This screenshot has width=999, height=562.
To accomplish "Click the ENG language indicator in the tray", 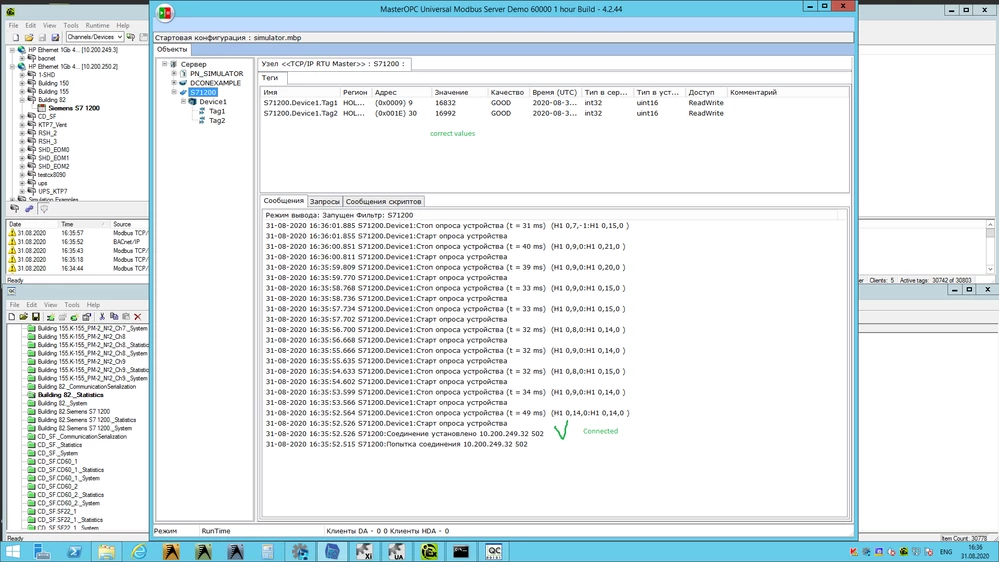I will point(945,552).
